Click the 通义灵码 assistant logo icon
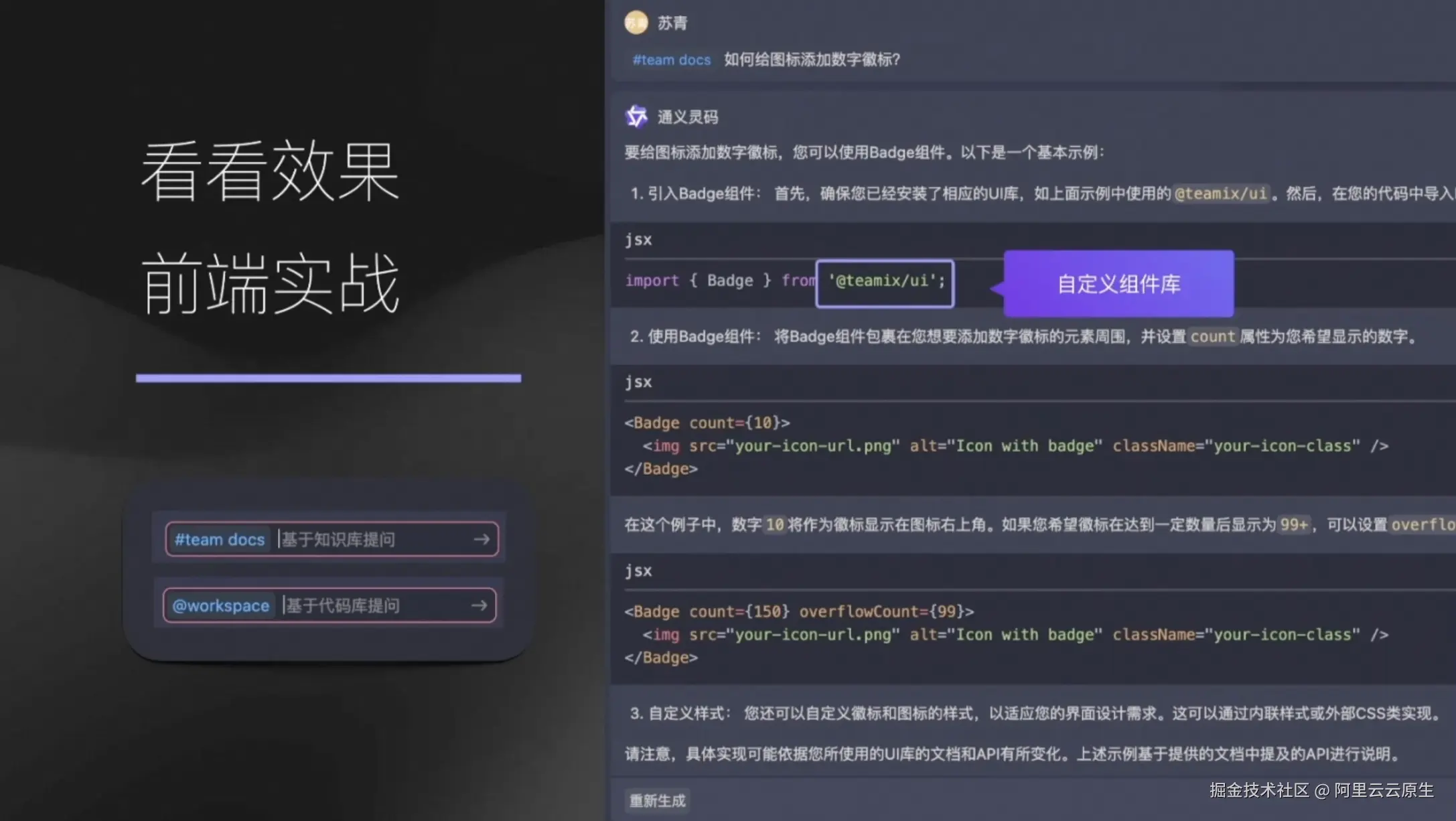The width and height of the screenshot is (1456, 821). click(x=636, y=117)
